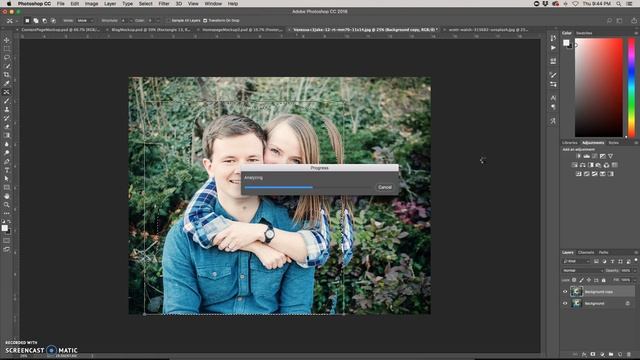Choose New Selection mode in options bar
Image resolution: width=640 pixels, height=360 pixels.
(27, 20)
